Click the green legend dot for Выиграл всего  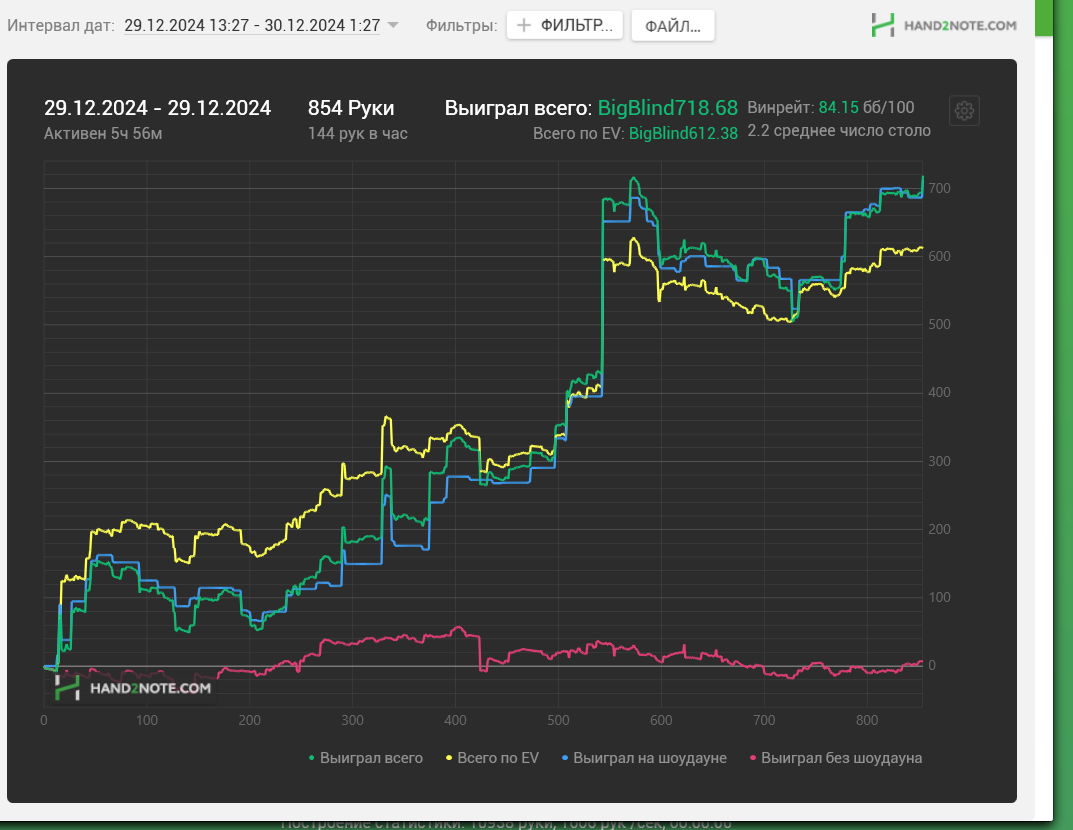click(312, 758)
